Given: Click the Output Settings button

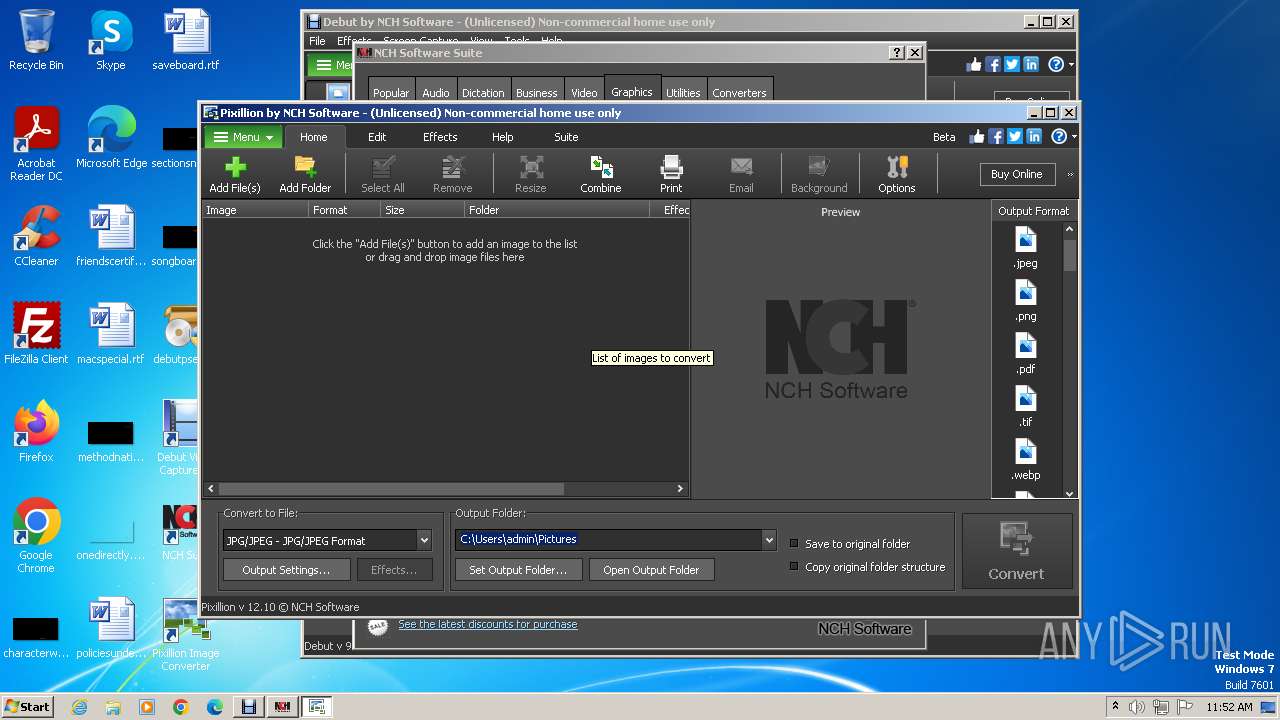Looking at the screenshot, I should point(286,570).
